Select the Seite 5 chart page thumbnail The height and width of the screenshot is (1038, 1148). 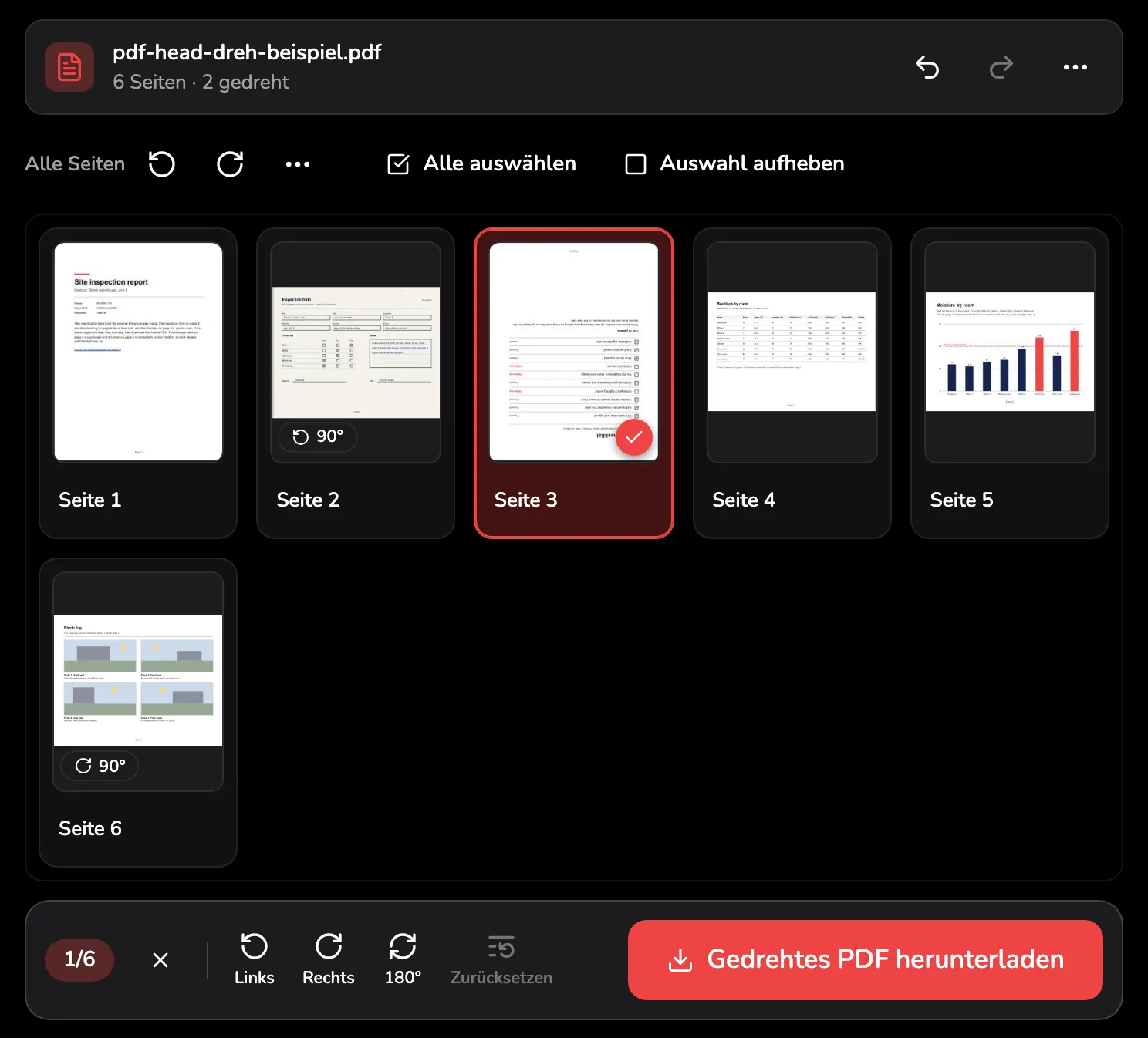[x=1010, y=352]
